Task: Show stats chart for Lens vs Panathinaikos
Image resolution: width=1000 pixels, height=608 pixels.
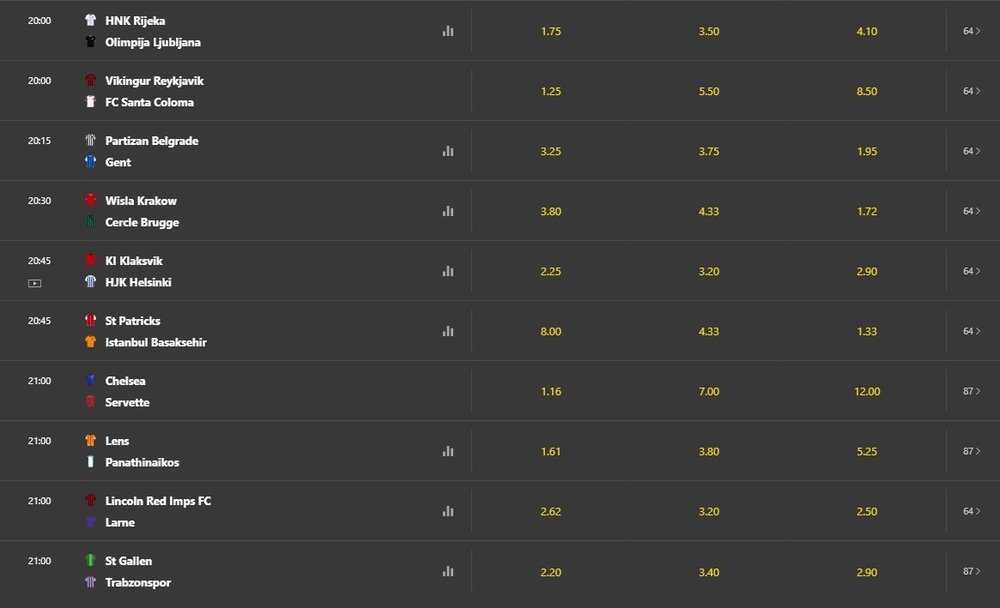Action: click(448, 451)
